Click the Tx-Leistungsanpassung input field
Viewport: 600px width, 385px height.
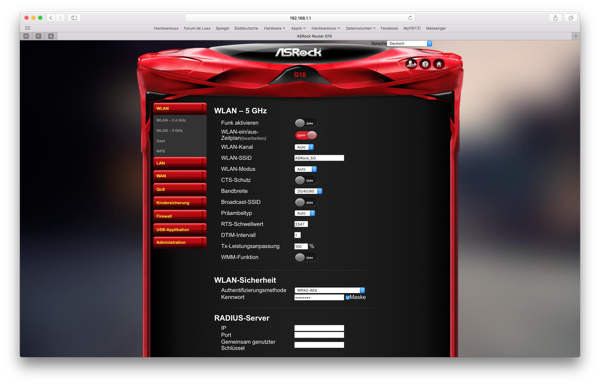click(x=301, y=246)
